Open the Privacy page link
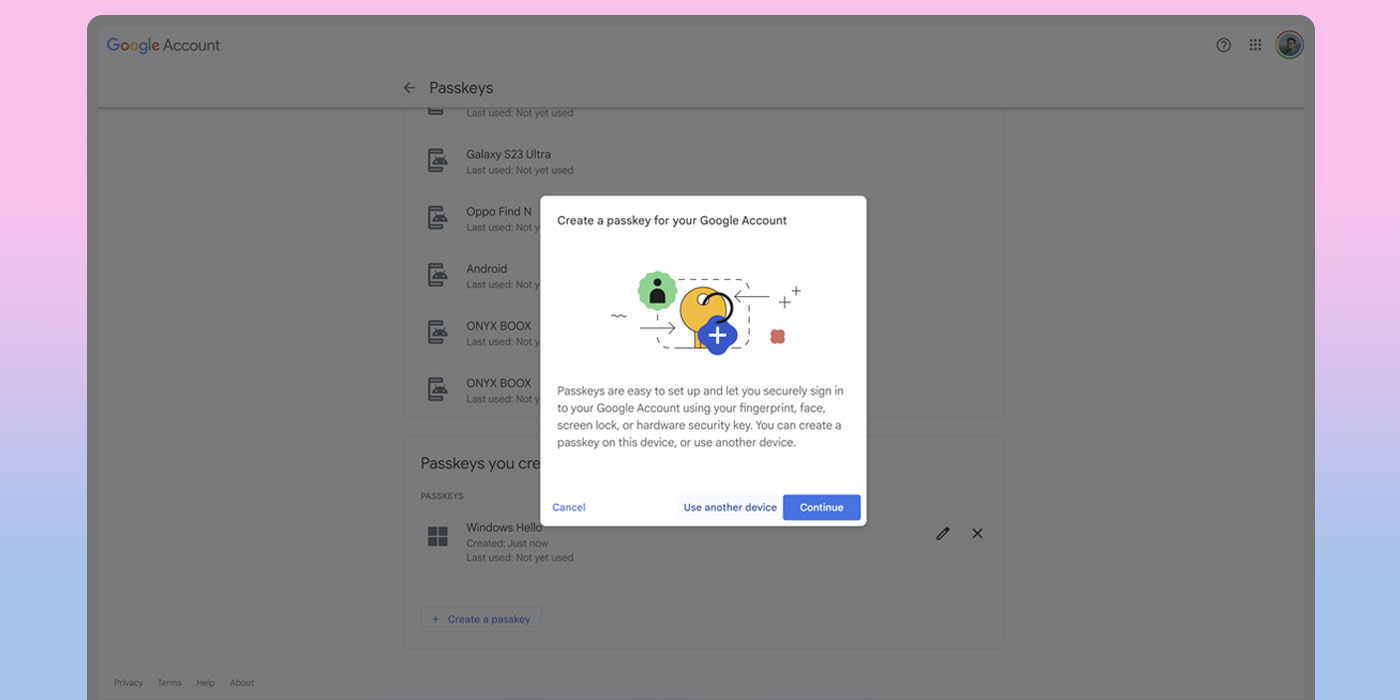This screenshot has width=1400, height=700. [128, 682]
